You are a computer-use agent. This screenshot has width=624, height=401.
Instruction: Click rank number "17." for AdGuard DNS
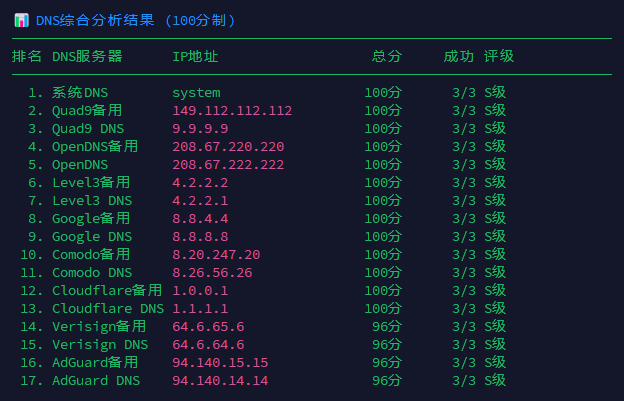[x=32, y=381]
